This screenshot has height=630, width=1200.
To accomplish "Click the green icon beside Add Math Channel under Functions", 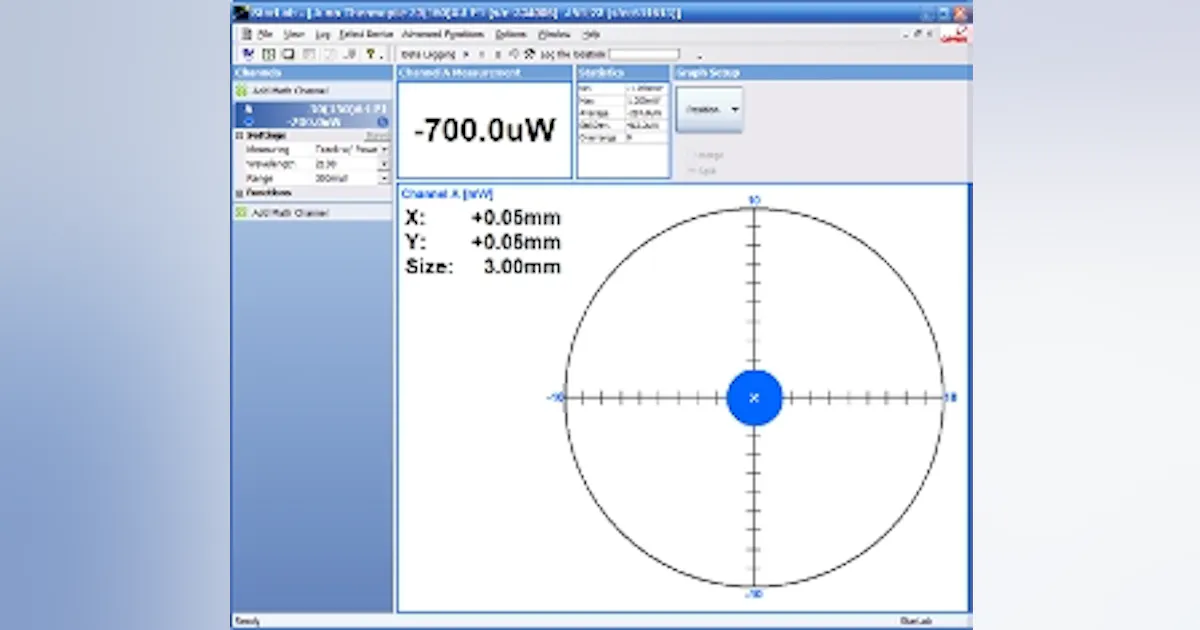I will click(241, 213).
